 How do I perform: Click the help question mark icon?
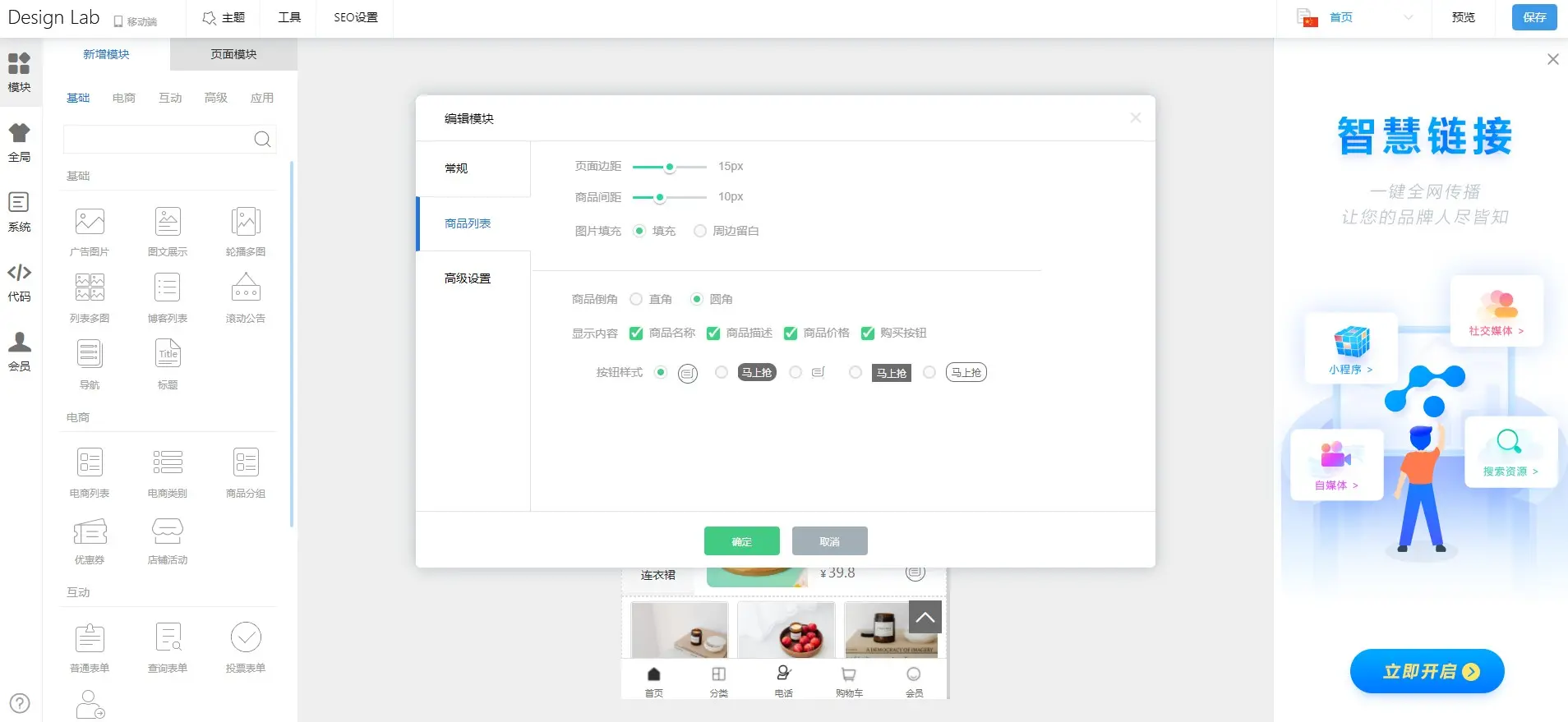tap(20, 703)
